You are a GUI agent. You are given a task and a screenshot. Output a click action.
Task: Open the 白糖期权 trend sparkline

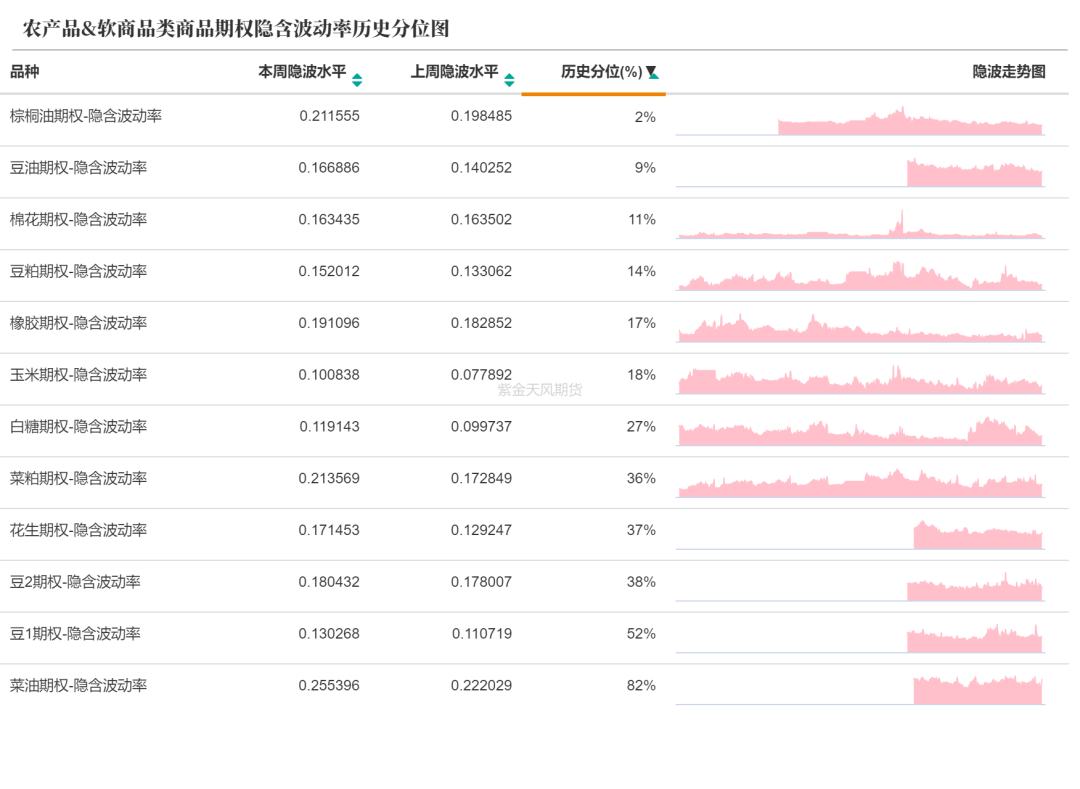click(x=860, y=433)
